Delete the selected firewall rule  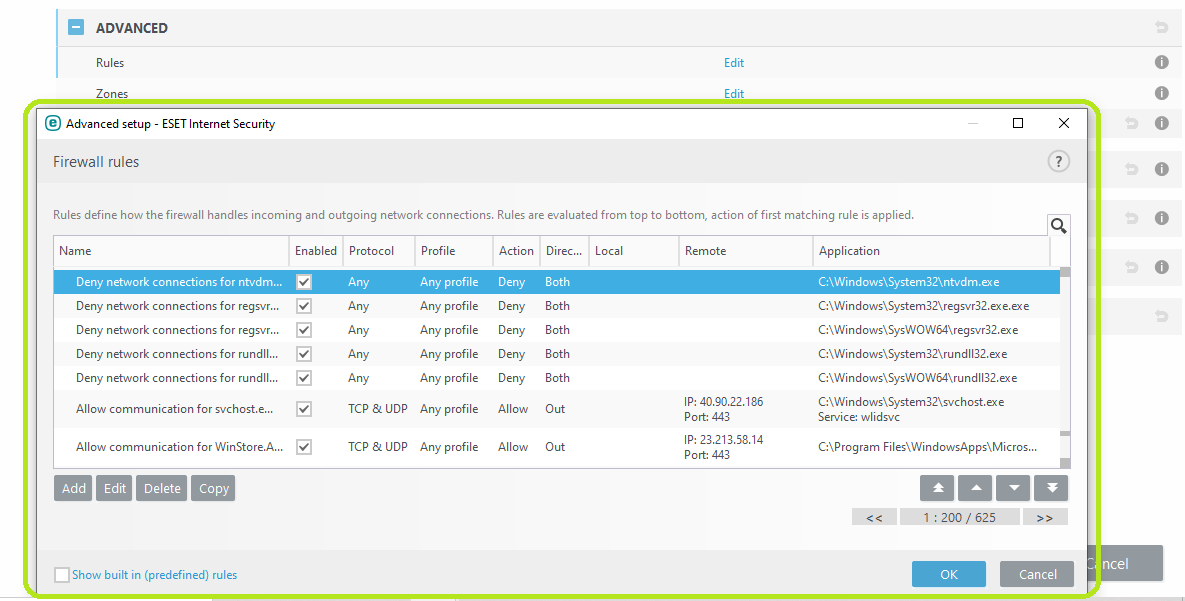[162, 488]
